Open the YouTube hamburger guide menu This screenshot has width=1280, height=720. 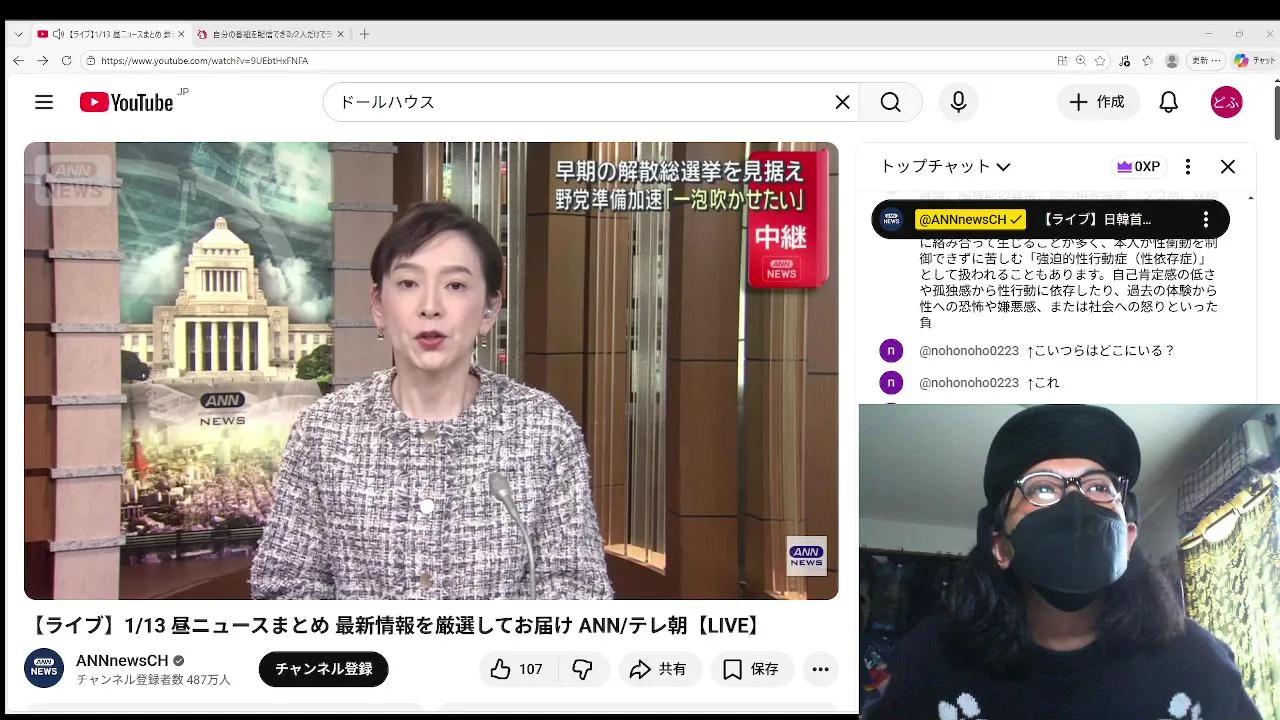(x=44, y=102)
